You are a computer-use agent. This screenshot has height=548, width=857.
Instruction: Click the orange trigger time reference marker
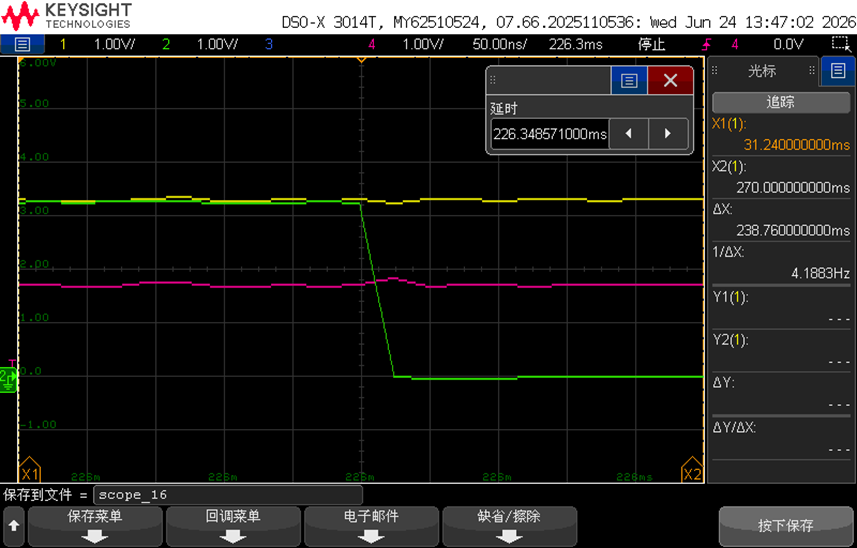pos(361,59)
